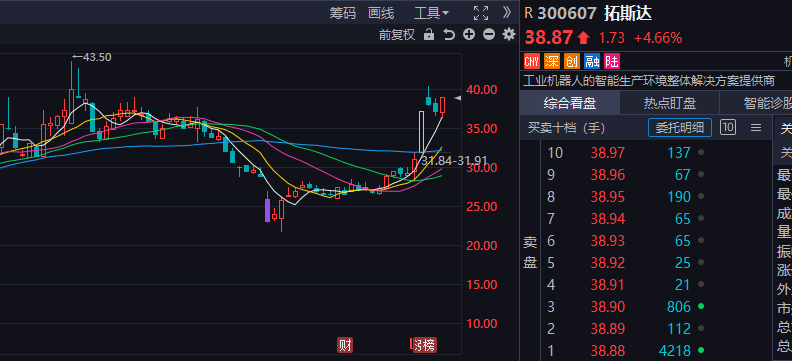Collapse panel with double chevron icon

click(507, 13)
